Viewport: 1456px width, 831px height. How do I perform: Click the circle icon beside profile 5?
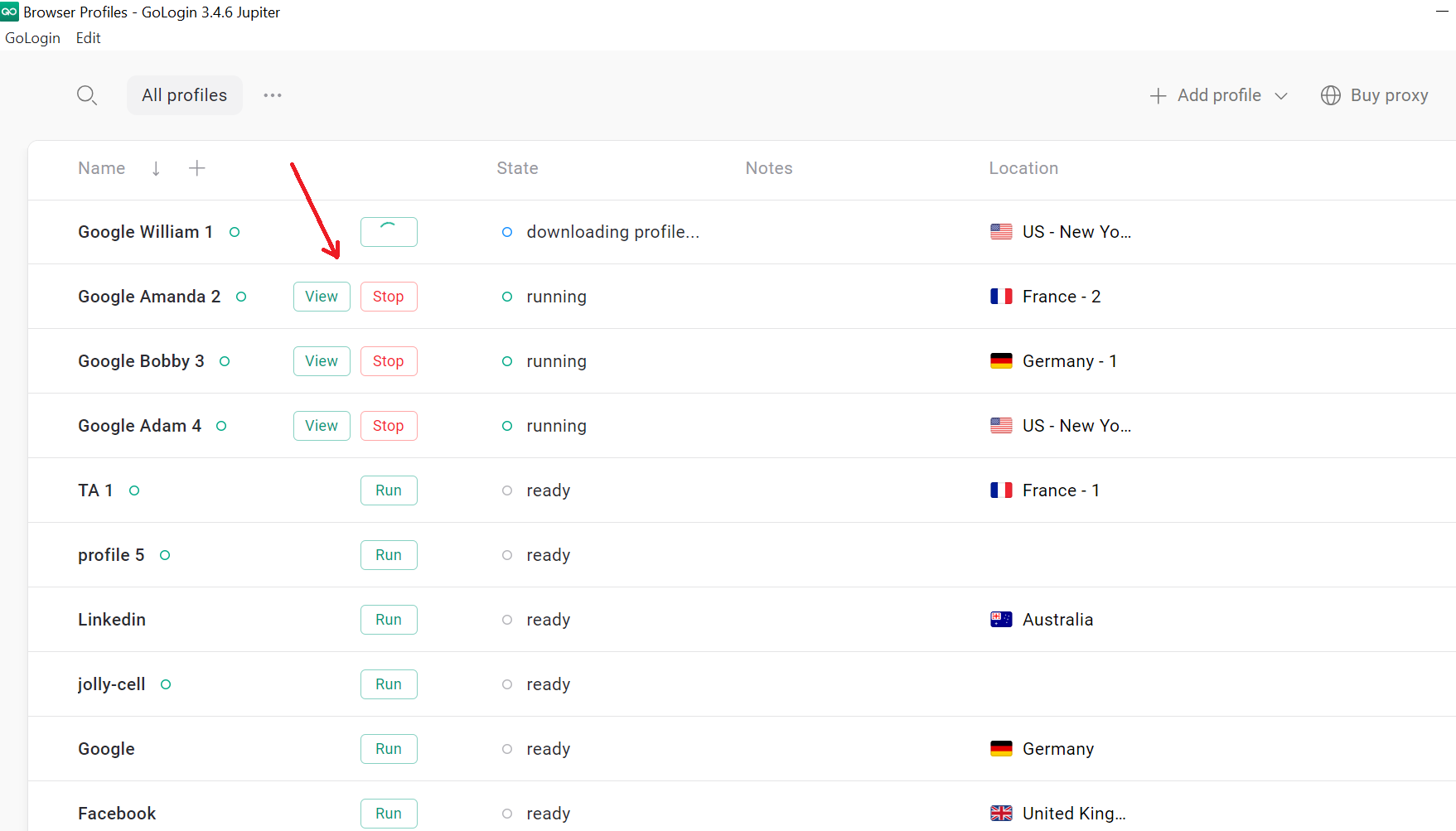[165, 555]
